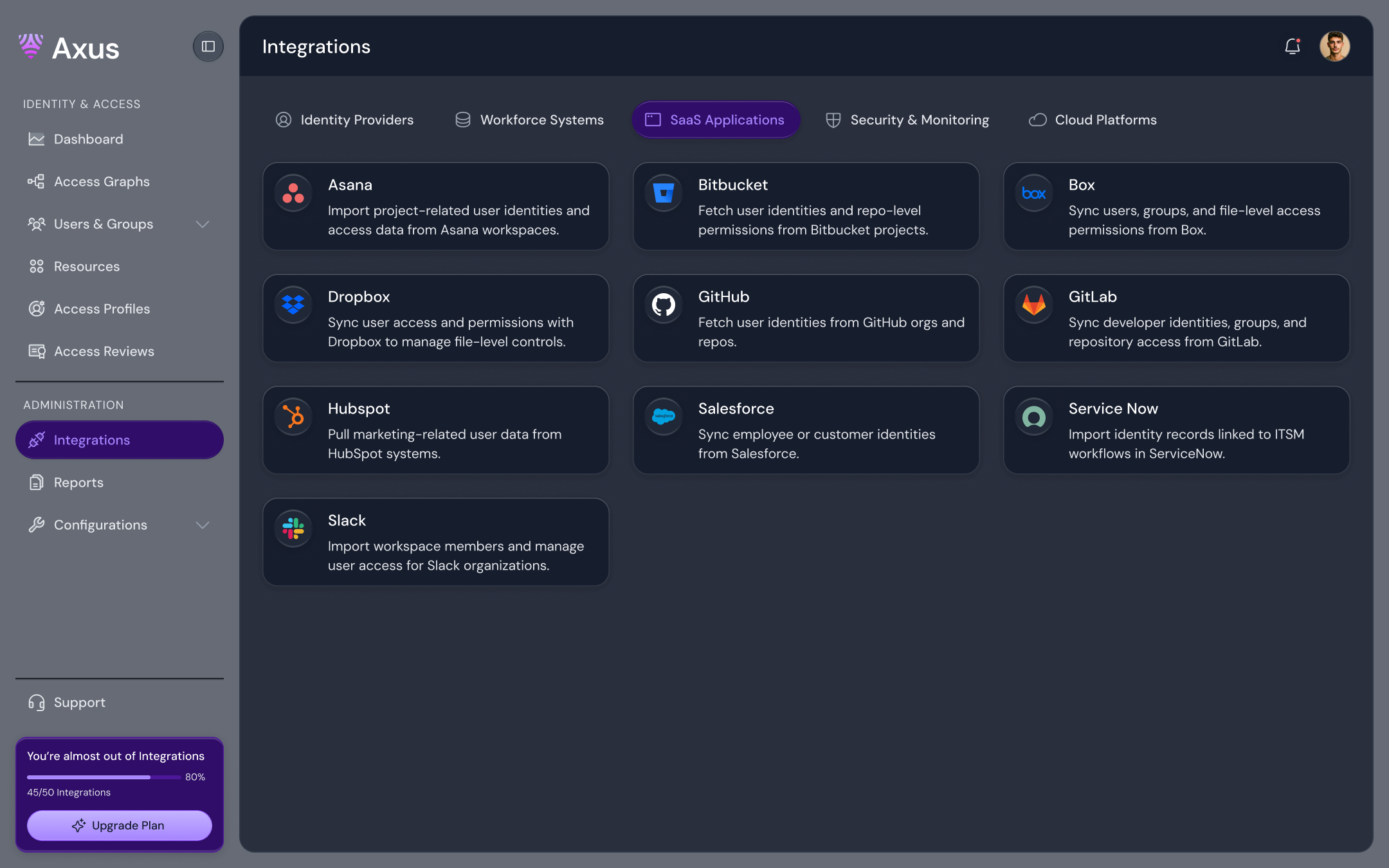The width and height of the screenshot is (1389, 868).
Task: Click the Asana logo icon
Action: (293, 193)
